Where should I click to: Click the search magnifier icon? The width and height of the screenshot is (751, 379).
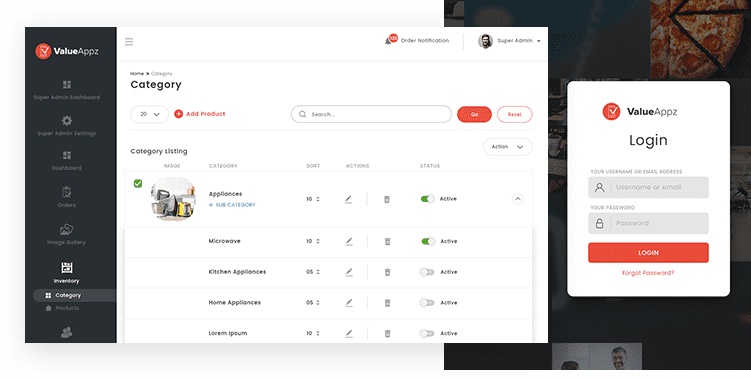303,115
